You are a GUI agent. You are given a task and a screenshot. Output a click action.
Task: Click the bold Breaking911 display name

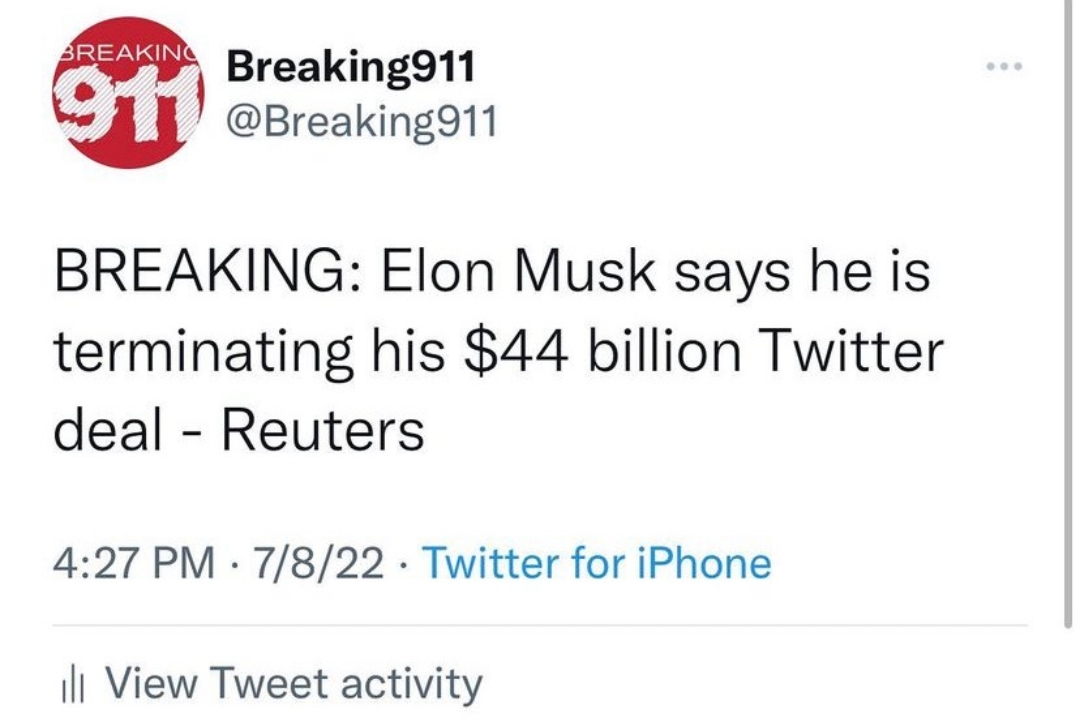tap(350, 68)
